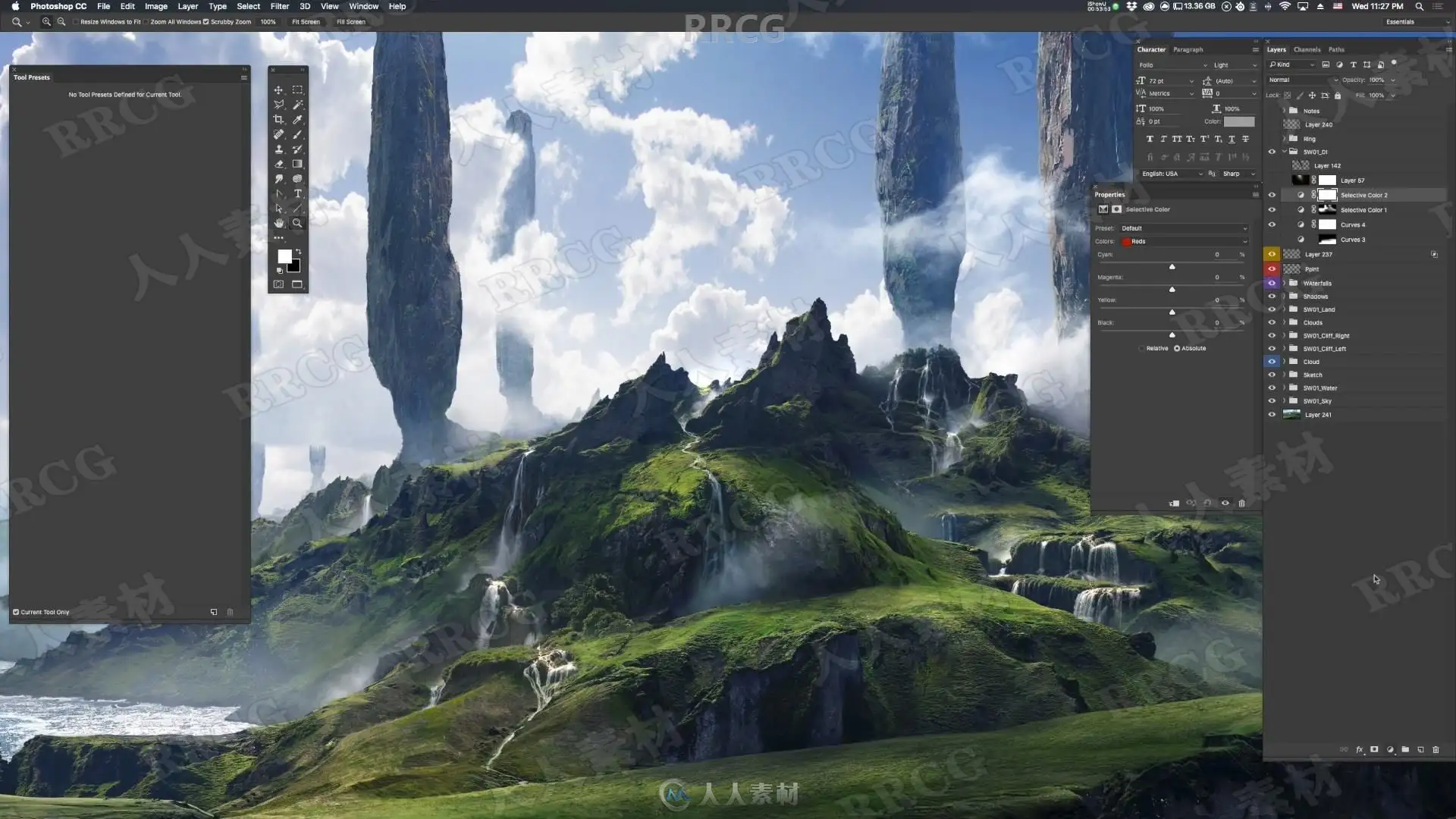Open the Preset dropdown in Properties

1183,228
